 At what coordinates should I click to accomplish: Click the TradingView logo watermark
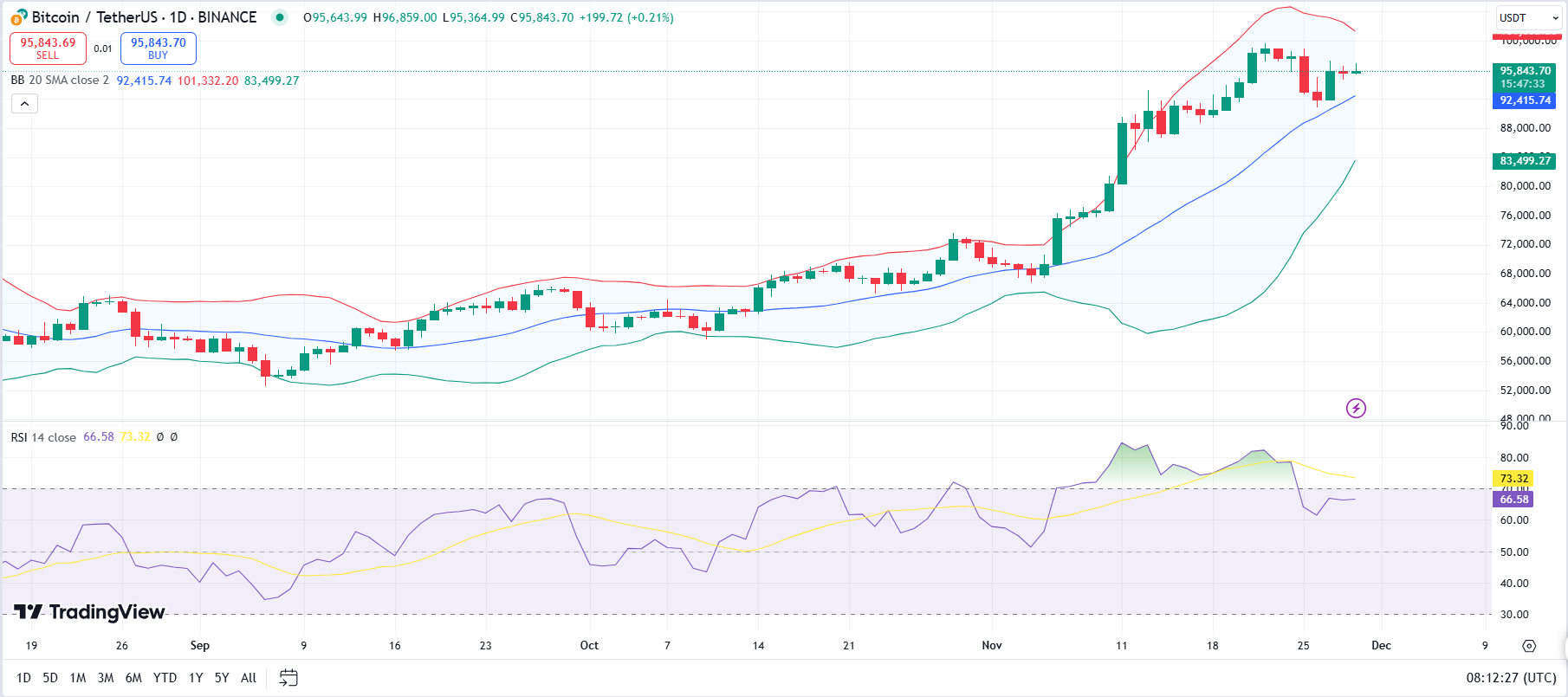pos(90,612)
